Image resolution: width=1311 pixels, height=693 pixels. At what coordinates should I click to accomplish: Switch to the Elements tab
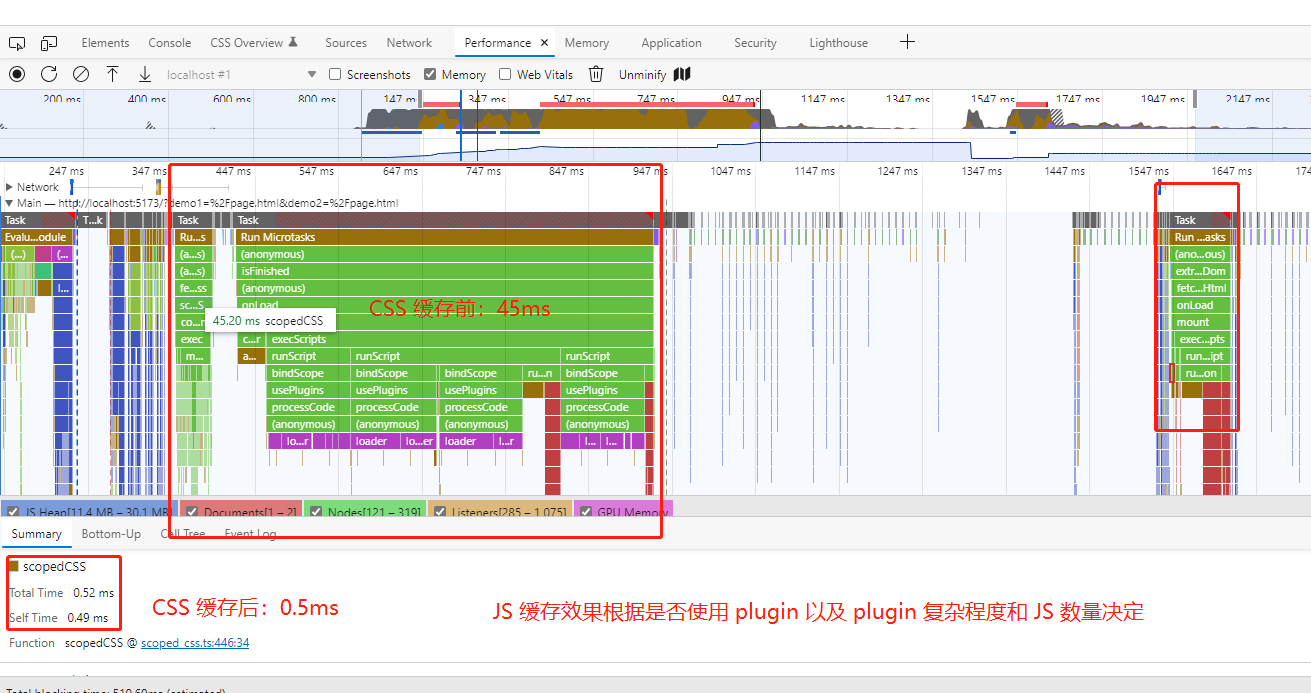coord(105,43)
